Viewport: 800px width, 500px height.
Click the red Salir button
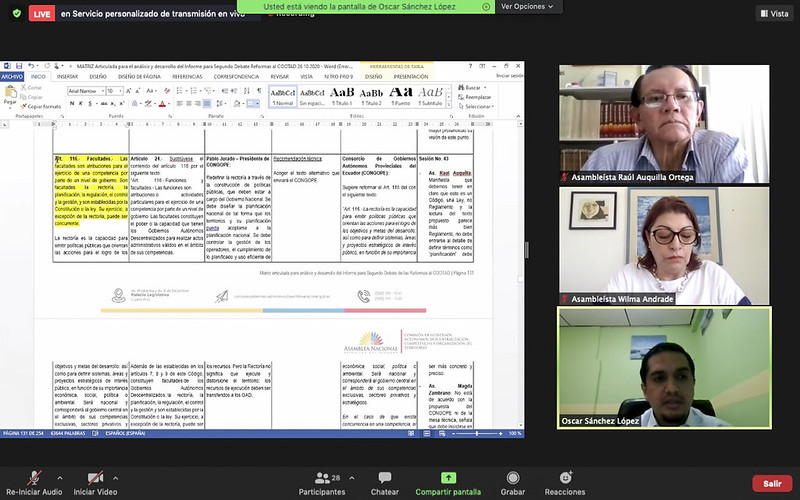point(772,483)
